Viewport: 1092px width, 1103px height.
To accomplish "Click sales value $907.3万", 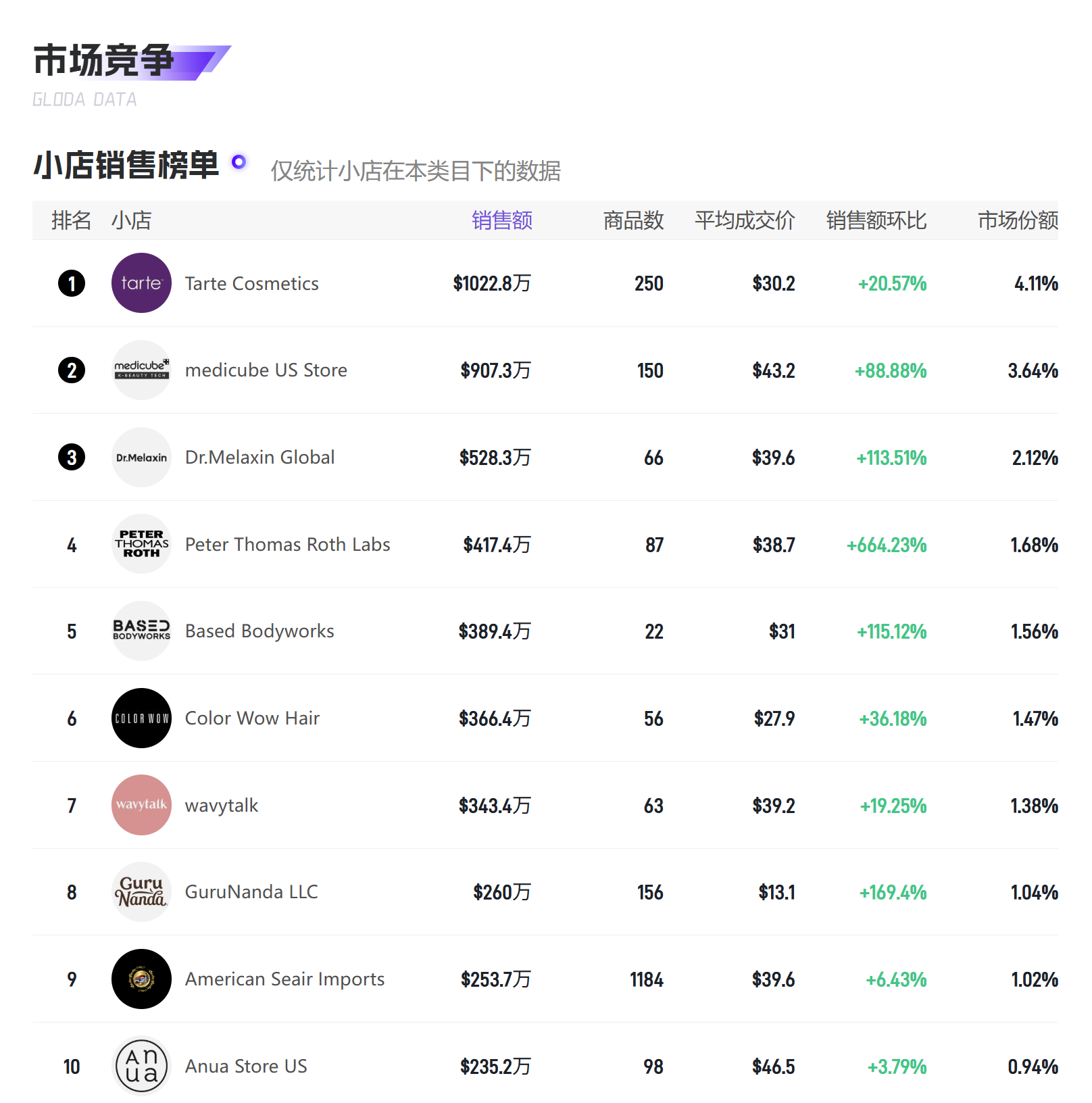I will [x=496, y=370].
